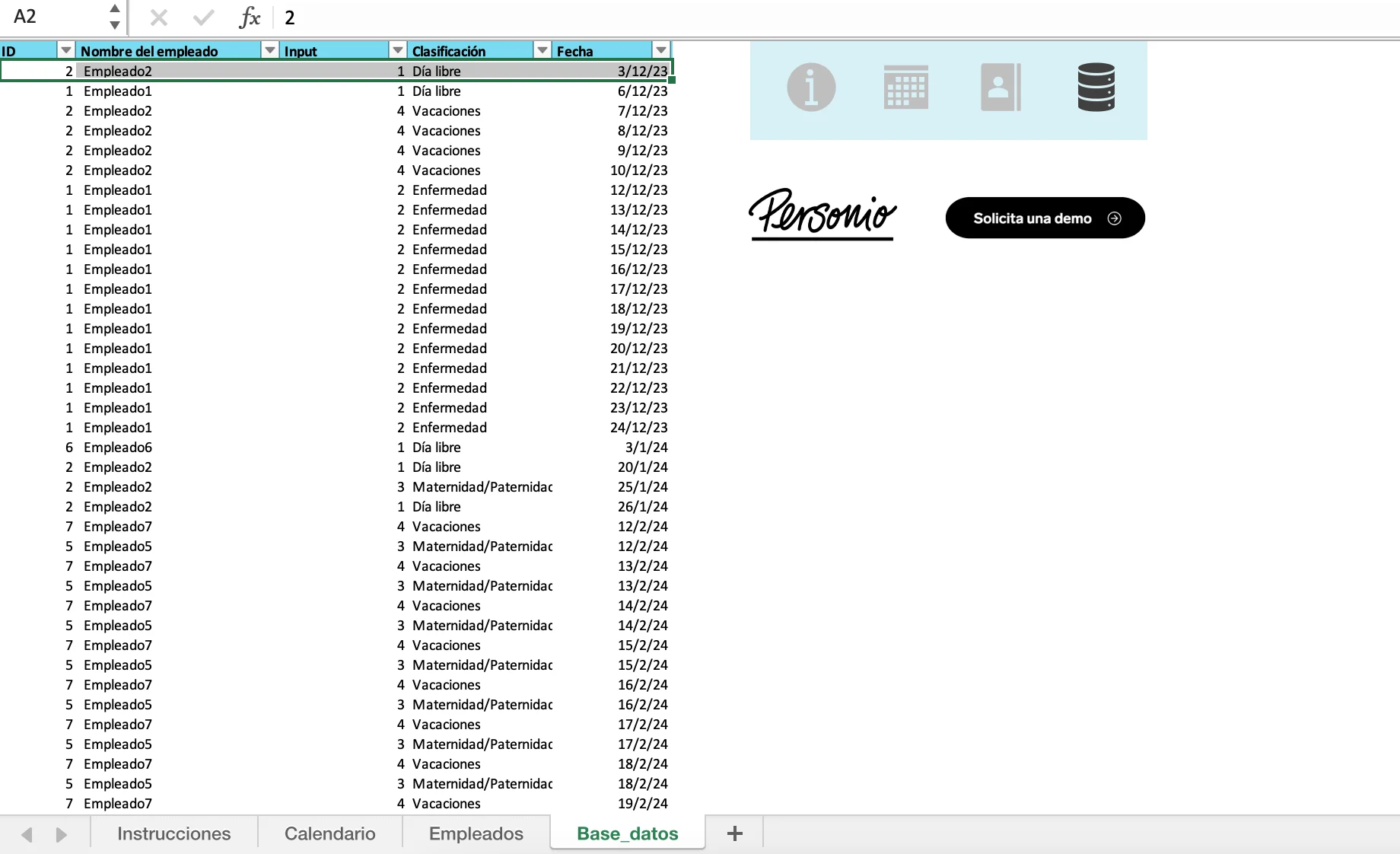Confirm entry with checkmark icon
The width and height of the screenshot is (1400, 854).
click(203, 17)
